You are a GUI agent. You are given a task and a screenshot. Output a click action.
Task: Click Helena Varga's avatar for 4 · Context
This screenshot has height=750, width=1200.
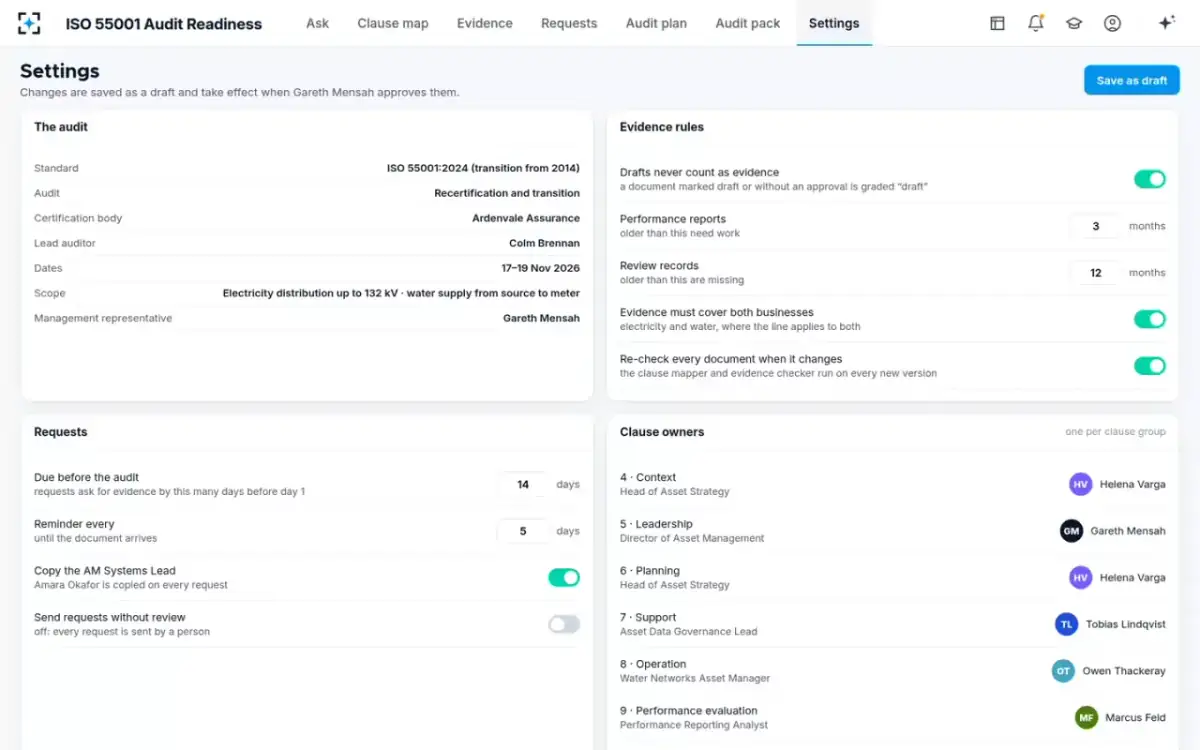tap(1080, 484)
